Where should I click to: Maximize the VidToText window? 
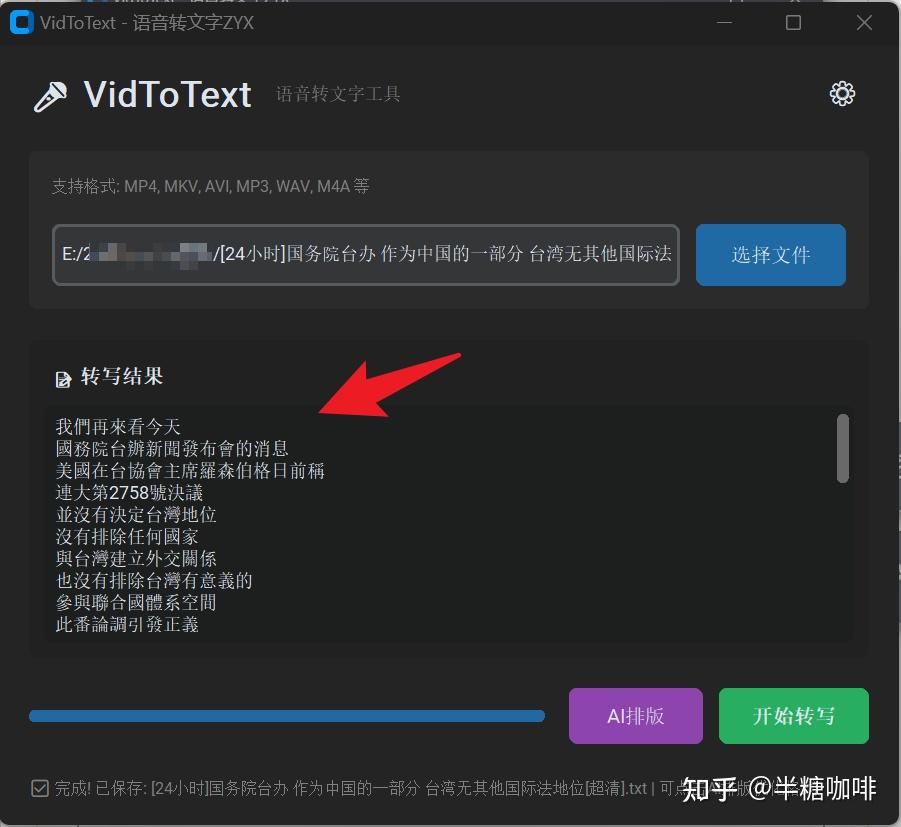pos(793,22)
